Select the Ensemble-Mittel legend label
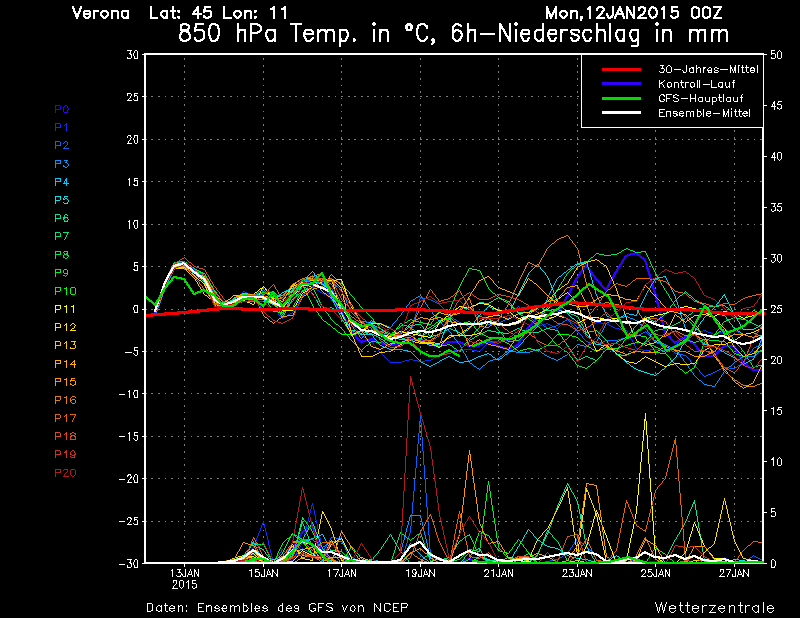This screenshot has height=618, width=800. pos(704,113)
